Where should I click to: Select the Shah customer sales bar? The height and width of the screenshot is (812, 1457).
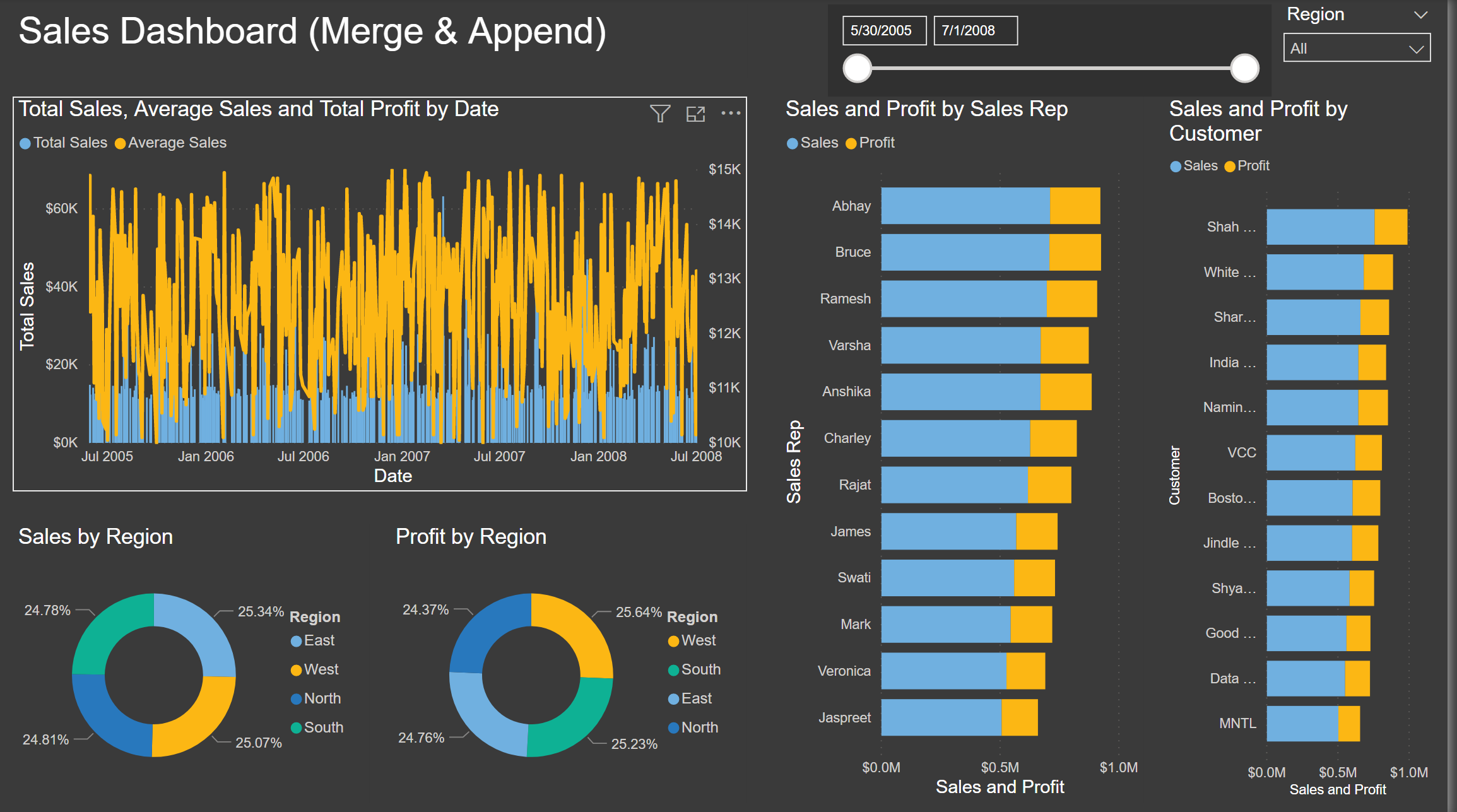pos(1320,227)
